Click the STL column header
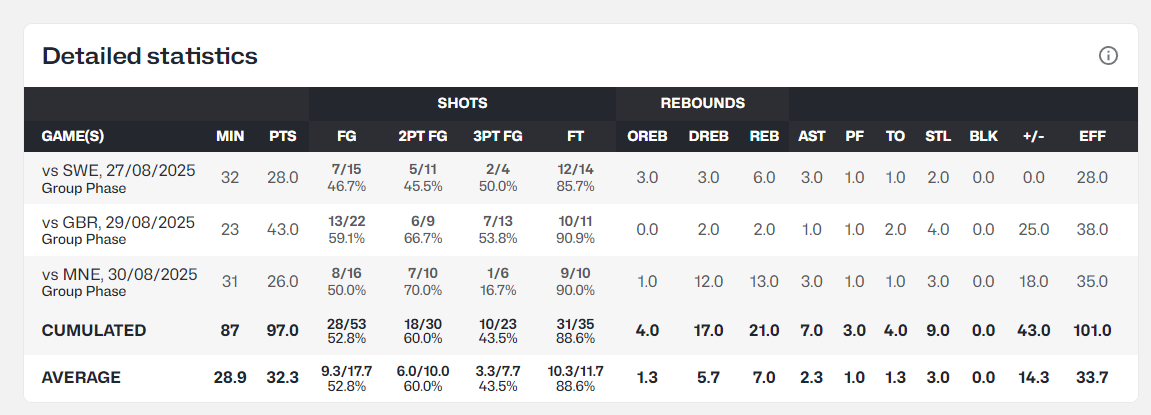The width and height of the screenshot is (1151, 415). (x=937, y=136)
